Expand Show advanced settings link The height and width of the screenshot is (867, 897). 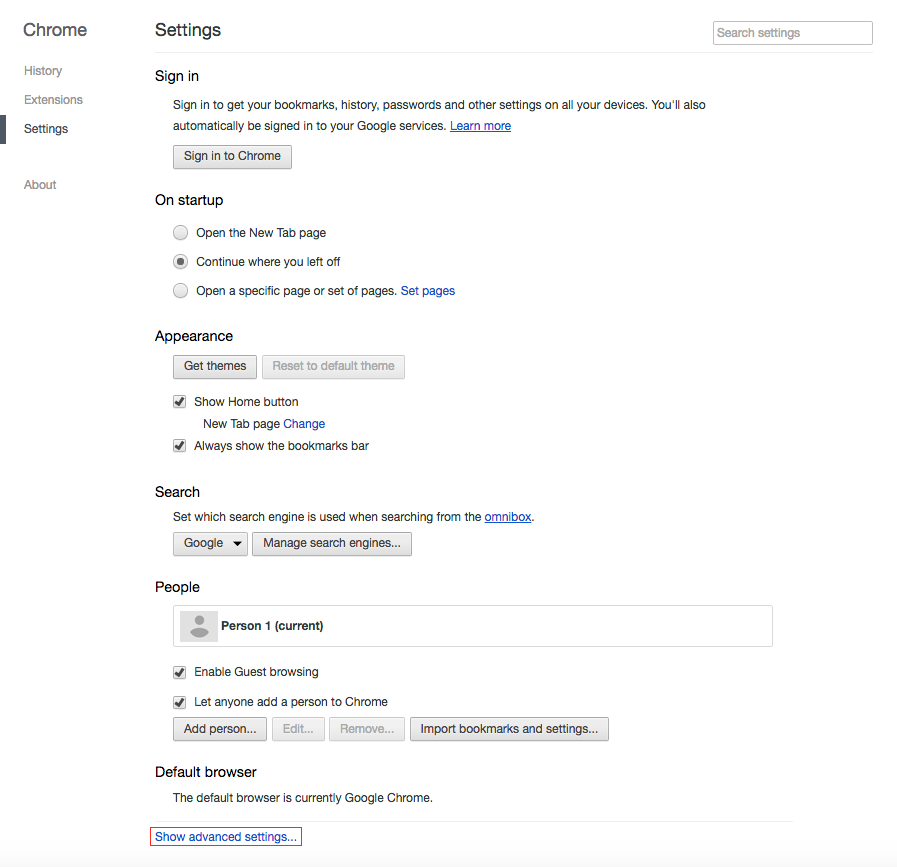tap(226, 837)
